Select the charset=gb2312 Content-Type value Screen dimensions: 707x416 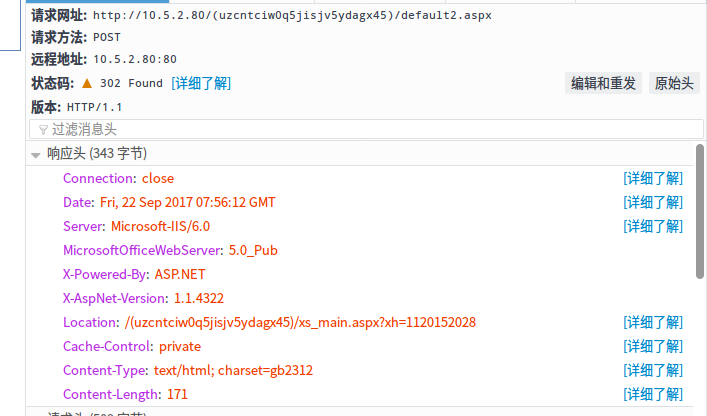[x=233, y=370]
